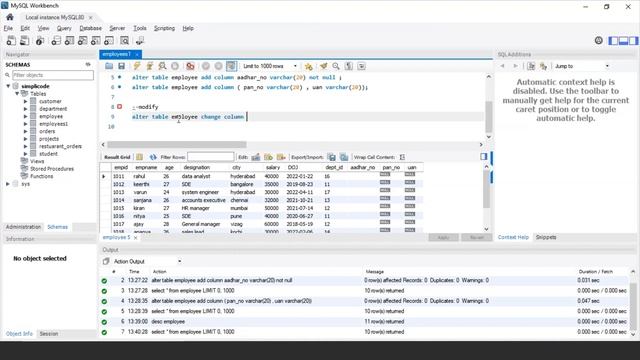640x360 pixels.
Task: Expand the customer table node
Action: (x=25, y=101)
